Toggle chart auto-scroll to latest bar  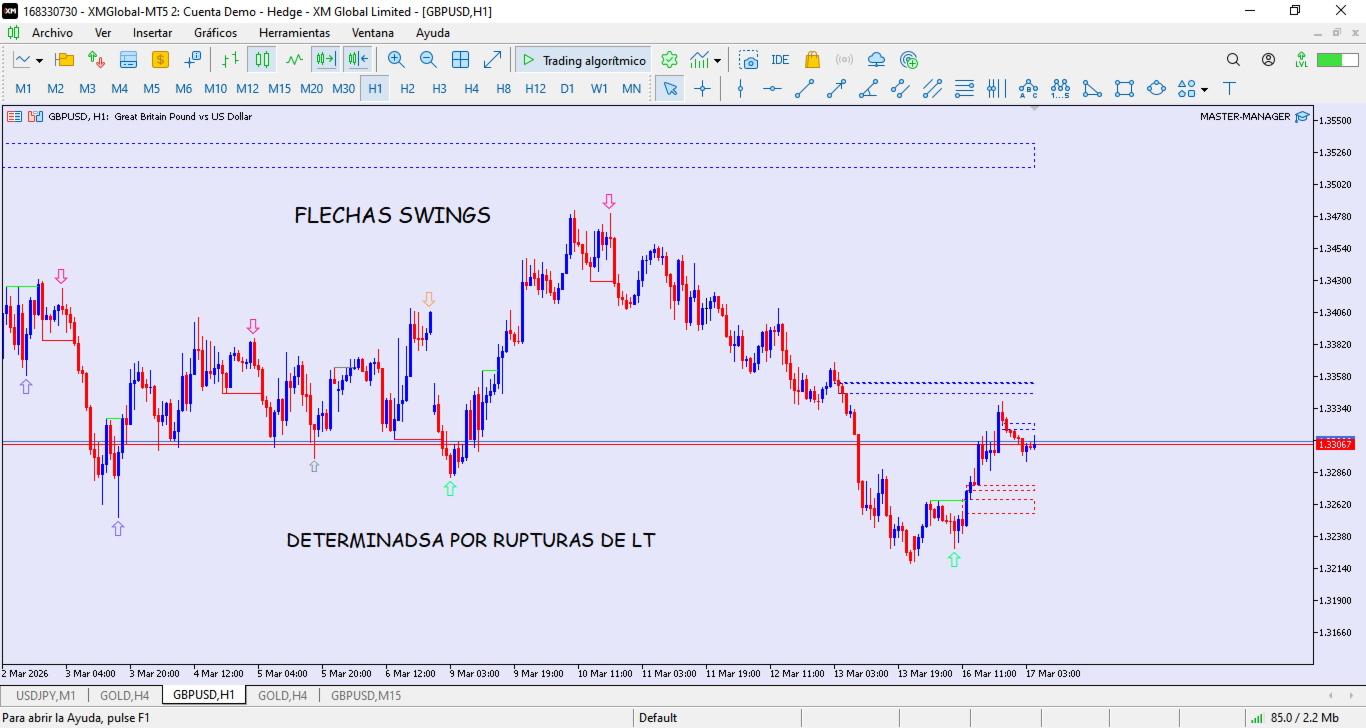pyautogui.click(x=325, y=60)
